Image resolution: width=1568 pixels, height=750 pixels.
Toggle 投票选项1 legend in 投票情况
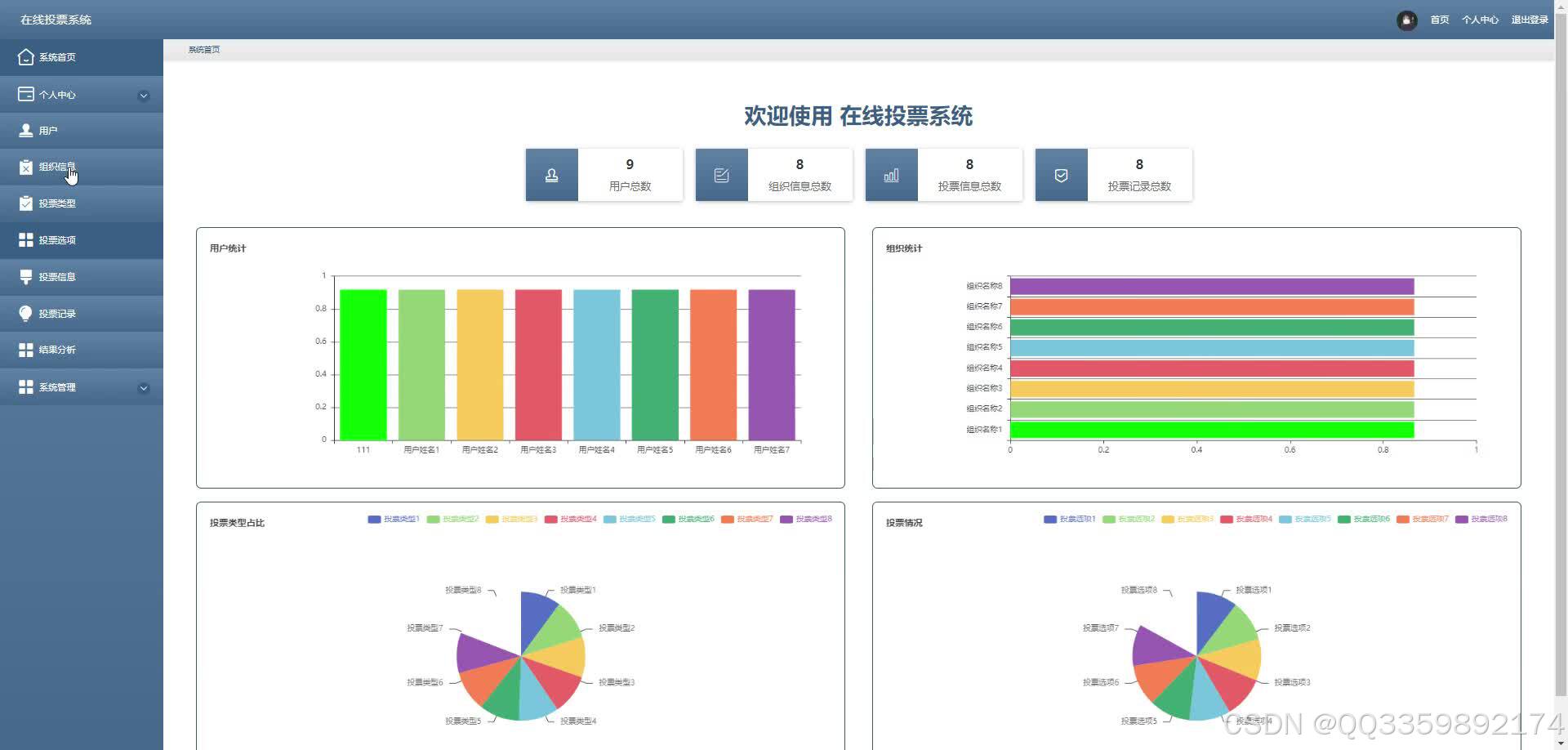tap(1070, 519)
